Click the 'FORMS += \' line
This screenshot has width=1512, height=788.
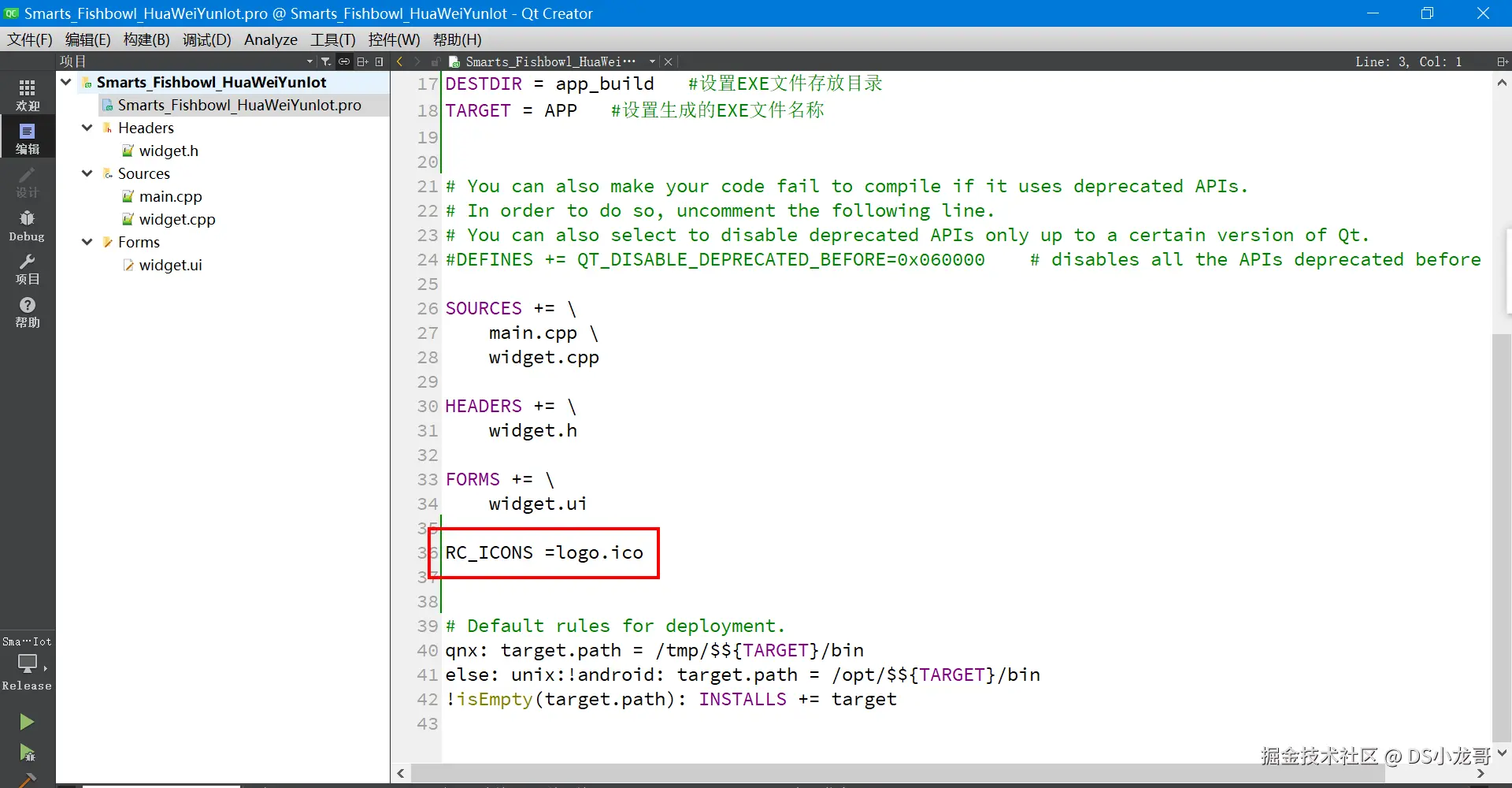(500, 479)
